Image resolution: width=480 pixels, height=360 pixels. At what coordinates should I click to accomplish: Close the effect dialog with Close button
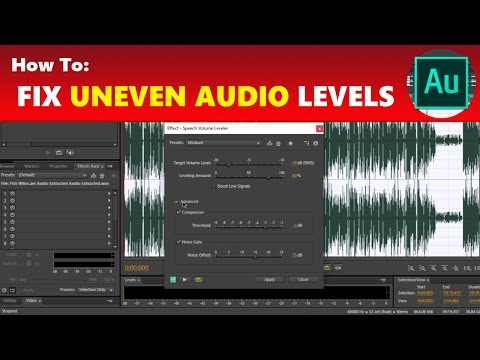click(x=303, y=279)
